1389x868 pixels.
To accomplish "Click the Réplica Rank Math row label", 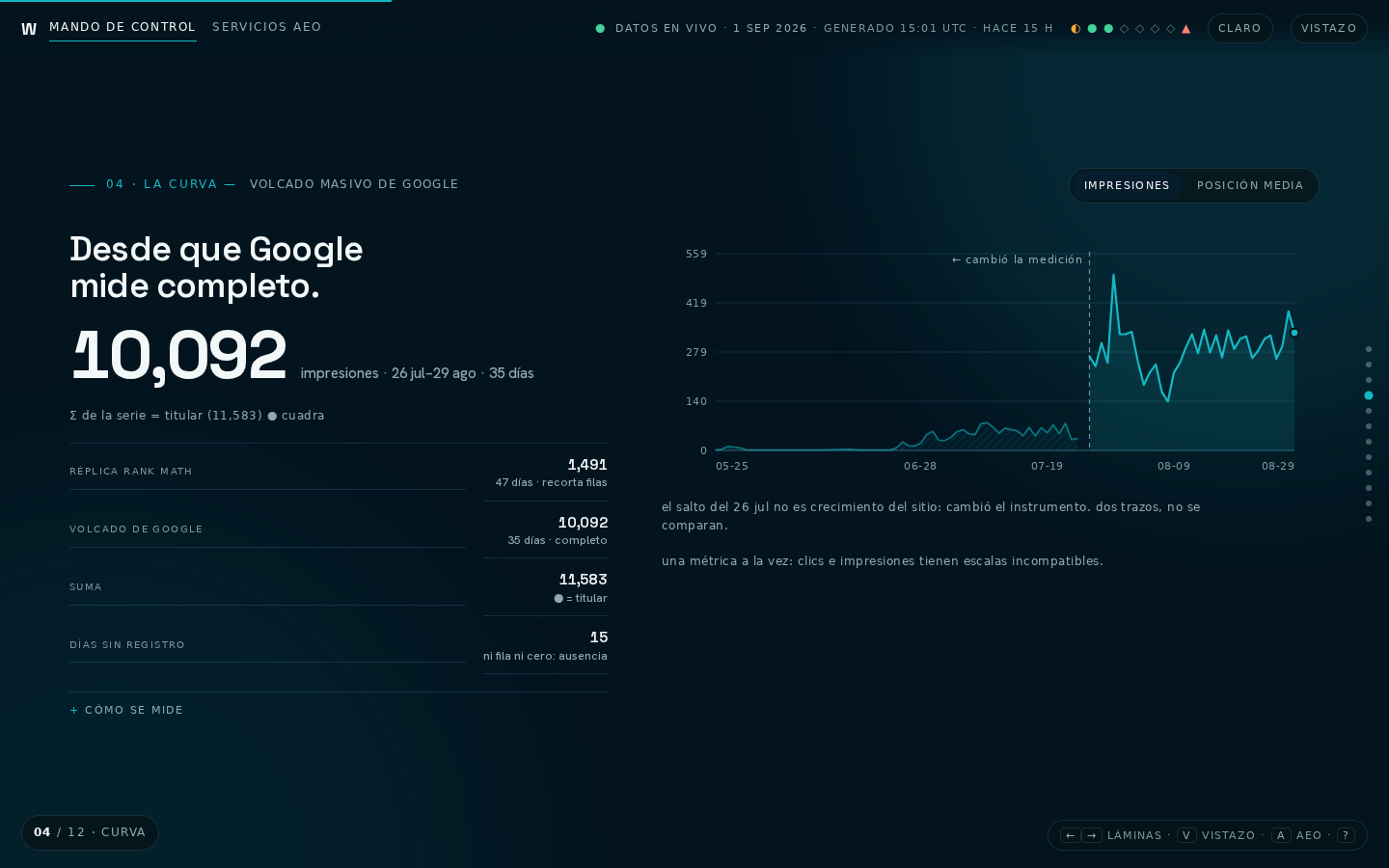I will pyautogui.click(x=131, y=472).
